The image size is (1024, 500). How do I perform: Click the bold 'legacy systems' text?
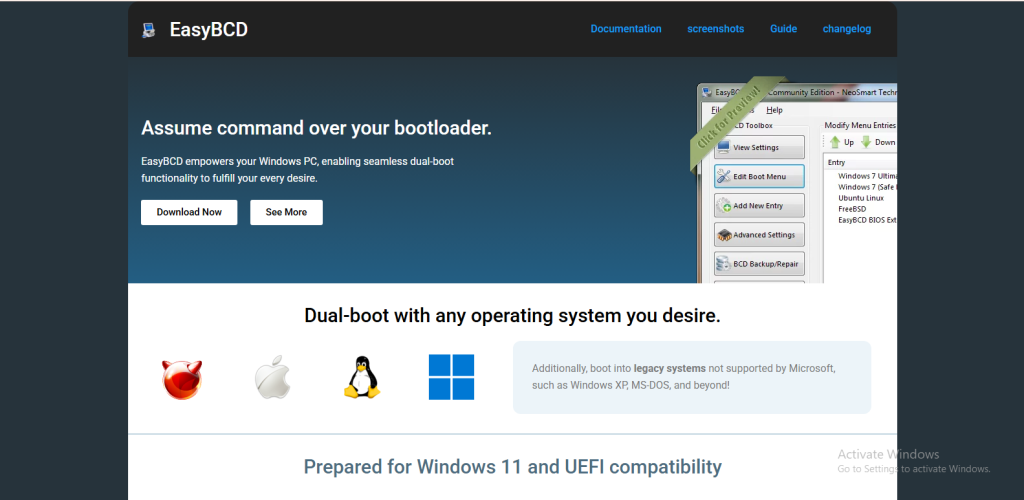669,368
